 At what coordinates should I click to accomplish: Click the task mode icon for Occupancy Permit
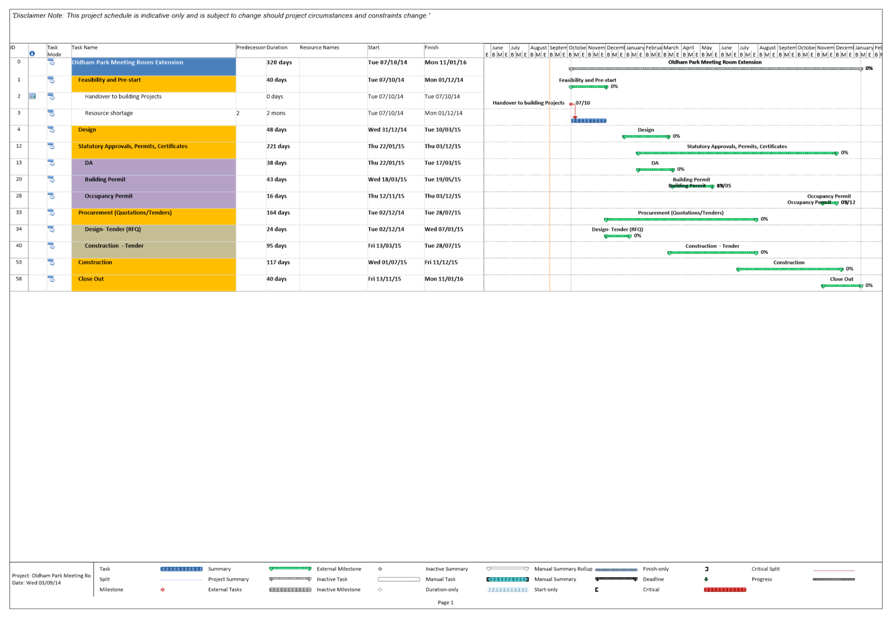pos(52,197)
